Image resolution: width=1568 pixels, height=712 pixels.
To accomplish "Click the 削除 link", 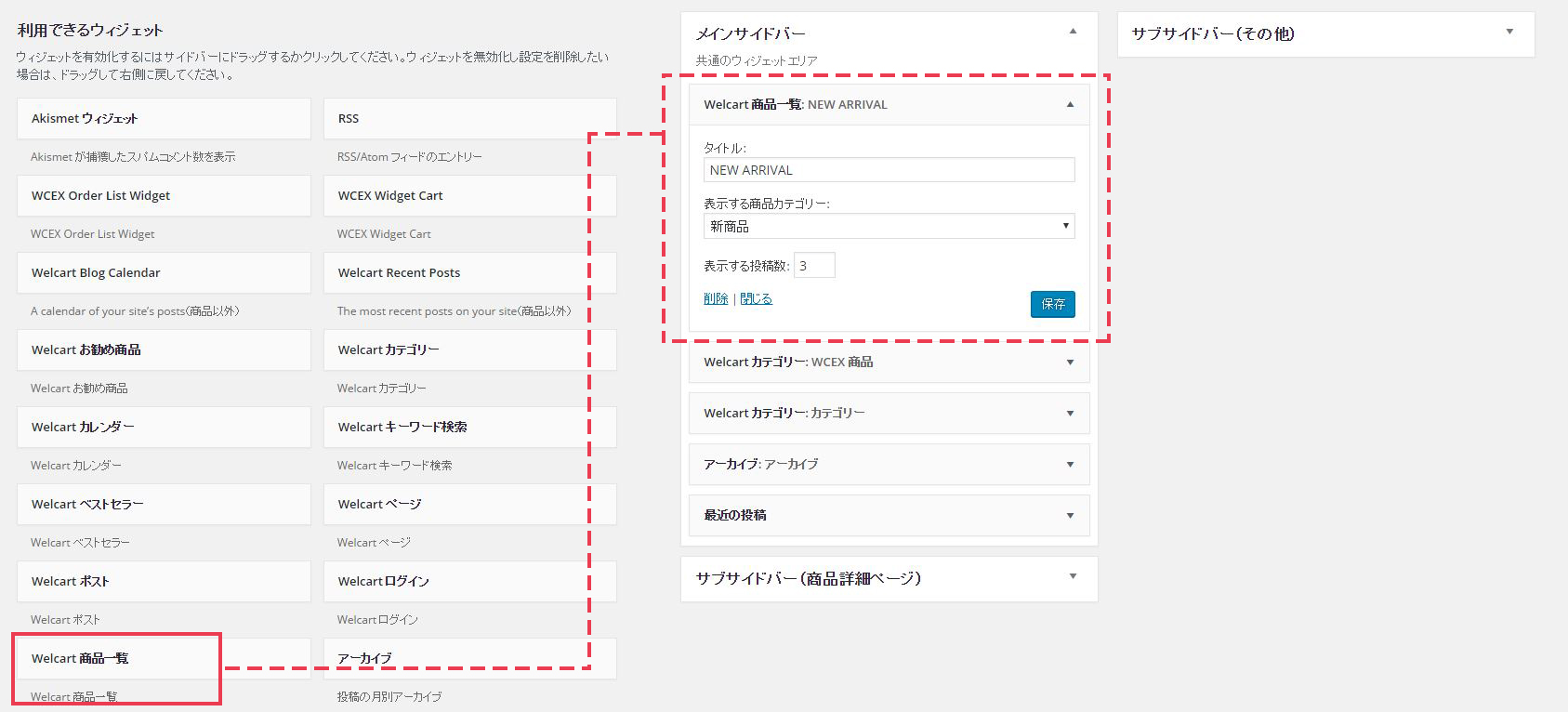I will coord(716,298).
